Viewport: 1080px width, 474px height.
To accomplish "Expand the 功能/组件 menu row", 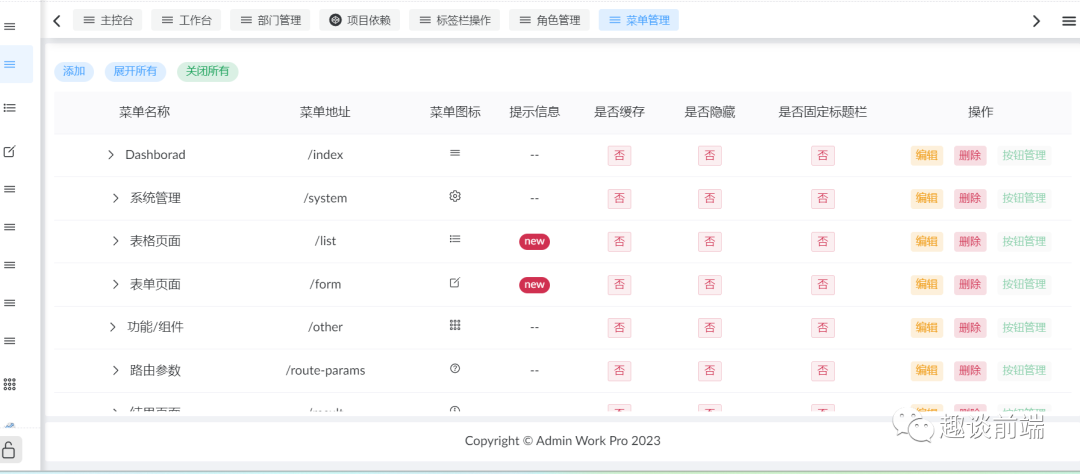I will [x=113, y=327].
